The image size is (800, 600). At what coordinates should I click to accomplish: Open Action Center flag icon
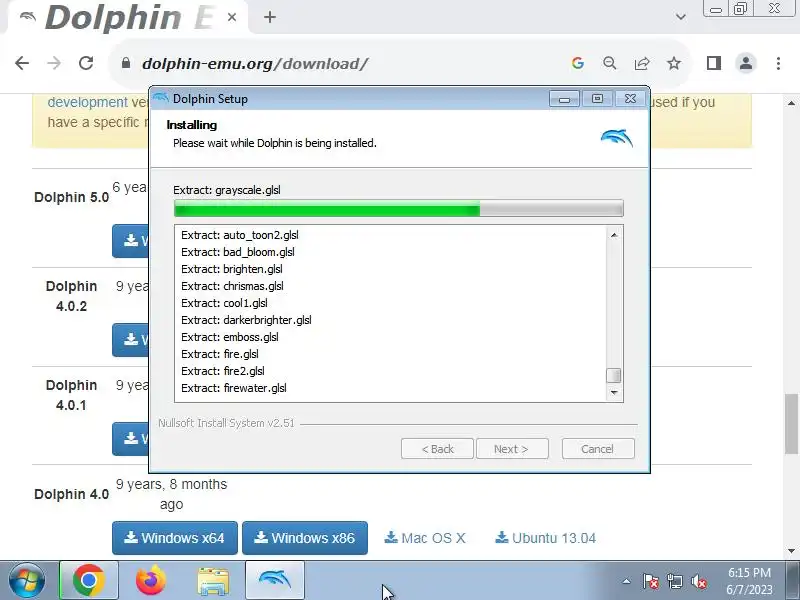coord(651,581)
